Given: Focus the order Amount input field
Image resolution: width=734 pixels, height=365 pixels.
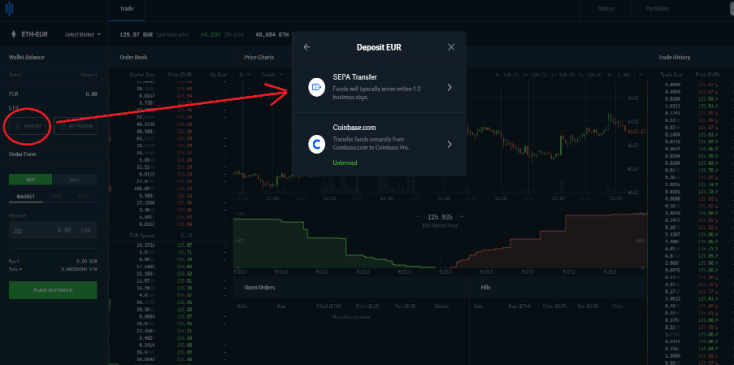Looking at the screenshot, I should pos(53,230).
